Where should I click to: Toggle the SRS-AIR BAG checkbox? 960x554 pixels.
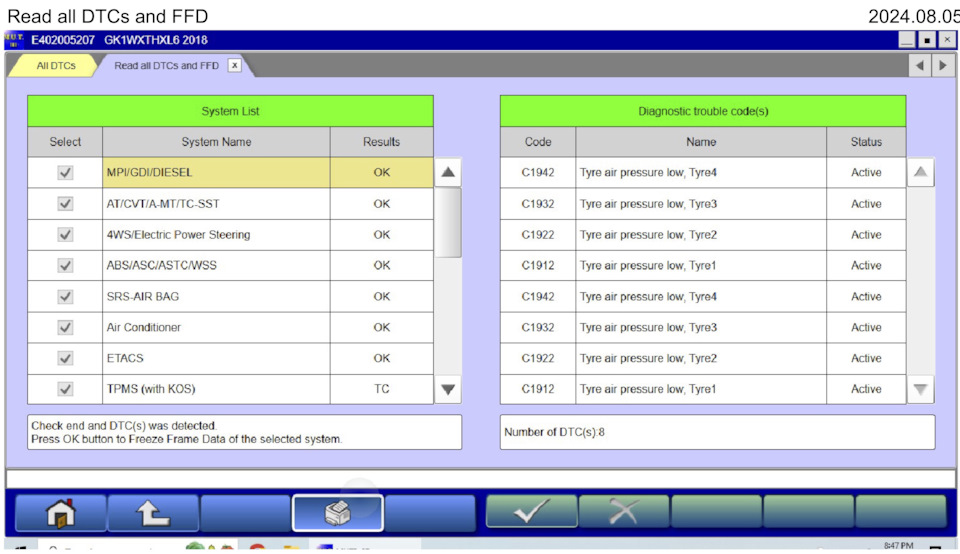(65, 296)
